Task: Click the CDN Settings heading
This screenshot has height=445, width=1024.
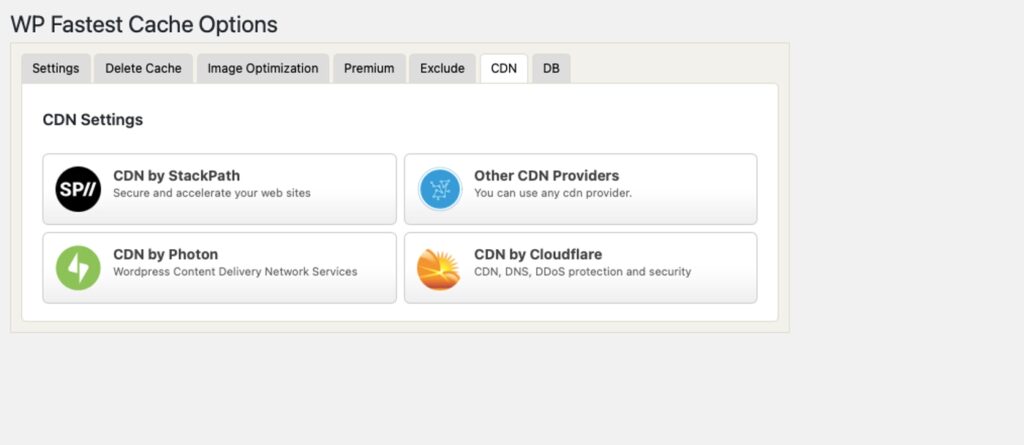Action: click(93, 120)
